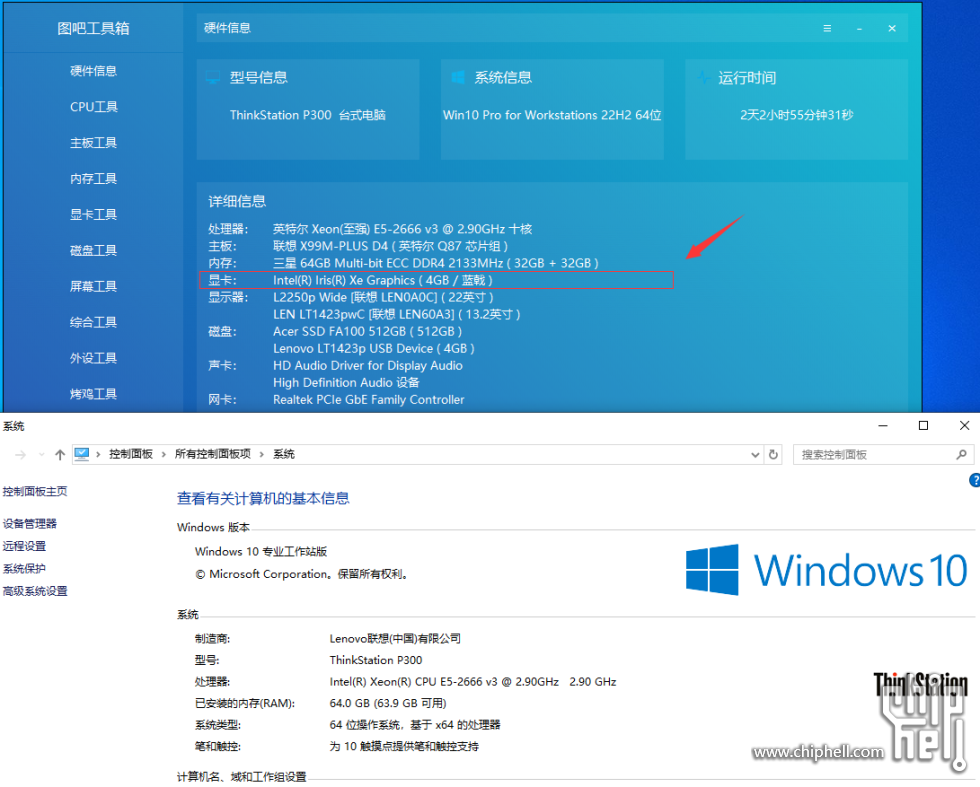This screenshot has width=980, height=787.
Task: Open 远程设置 link
Action: point(24,546)
